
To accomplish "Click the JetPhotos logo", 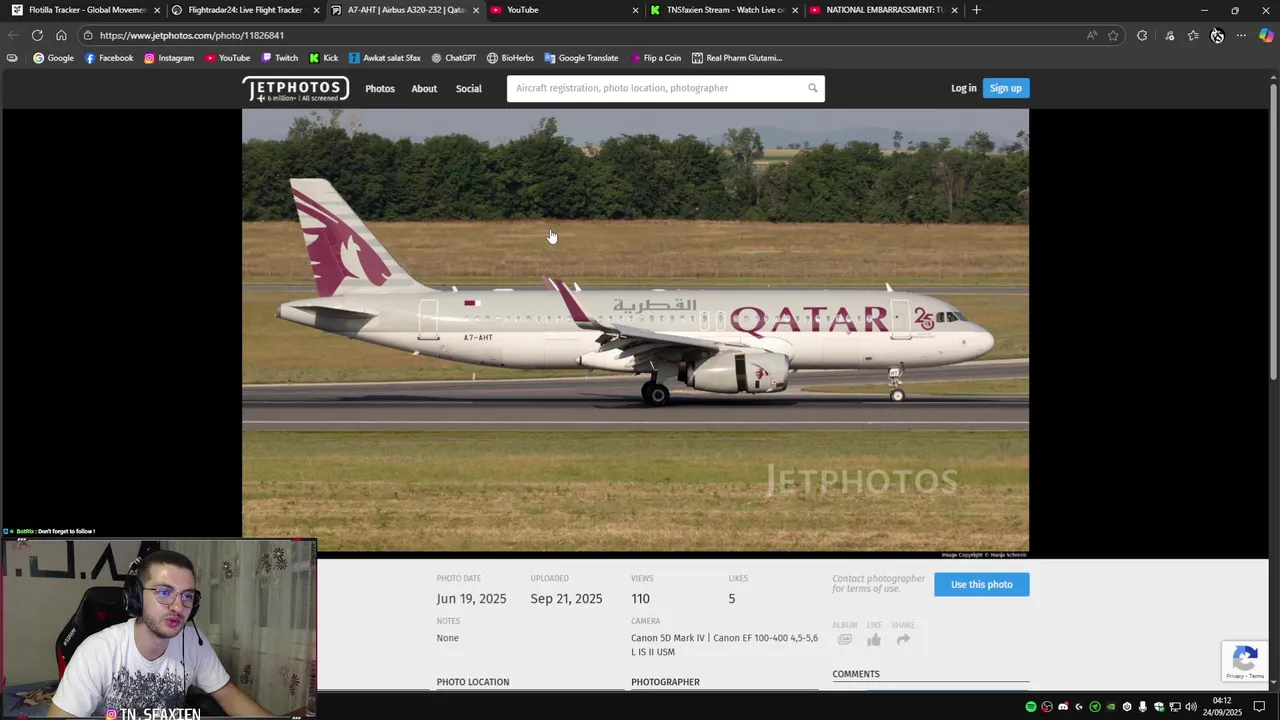I will pyautogui.click(x=296, y=89).
